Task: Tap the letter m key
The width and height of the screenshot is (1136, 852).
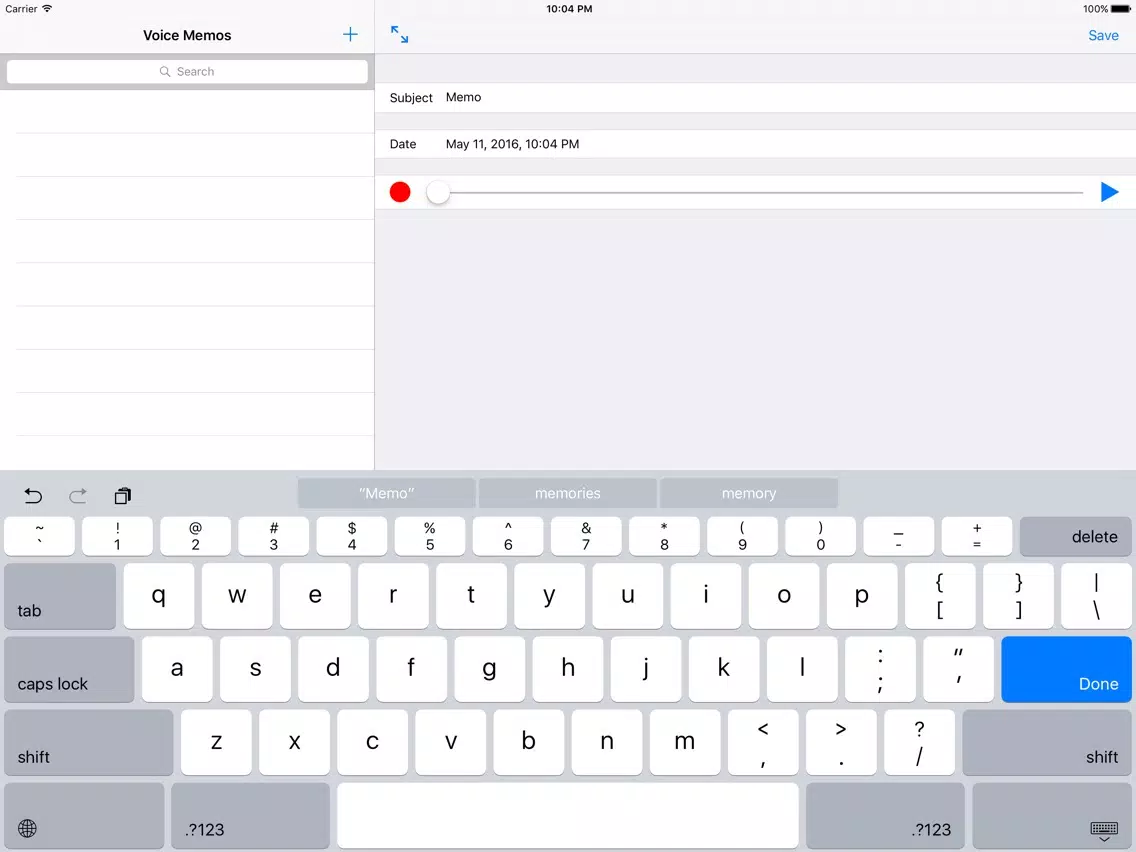Action: pyautogui.click(x=685, y=743)
